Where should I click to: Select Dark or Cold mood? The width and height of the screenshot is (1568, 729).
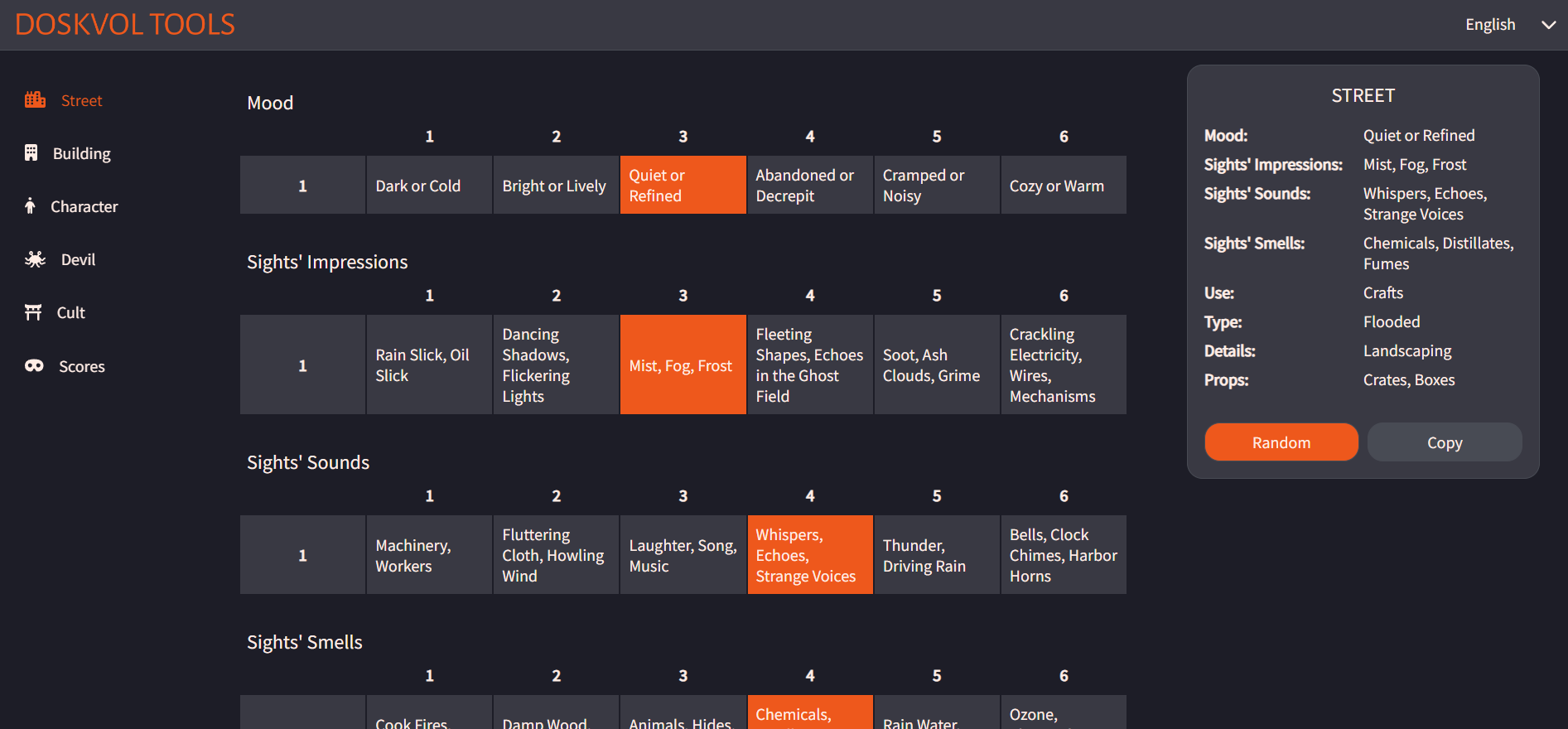[429, 186]
